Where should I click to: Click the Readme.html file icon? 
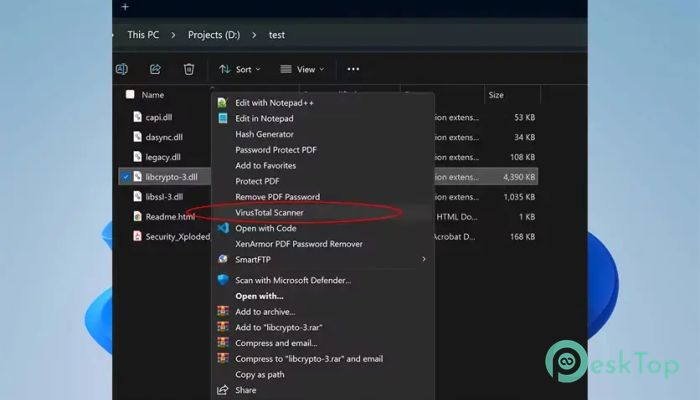tap(138, 216)
